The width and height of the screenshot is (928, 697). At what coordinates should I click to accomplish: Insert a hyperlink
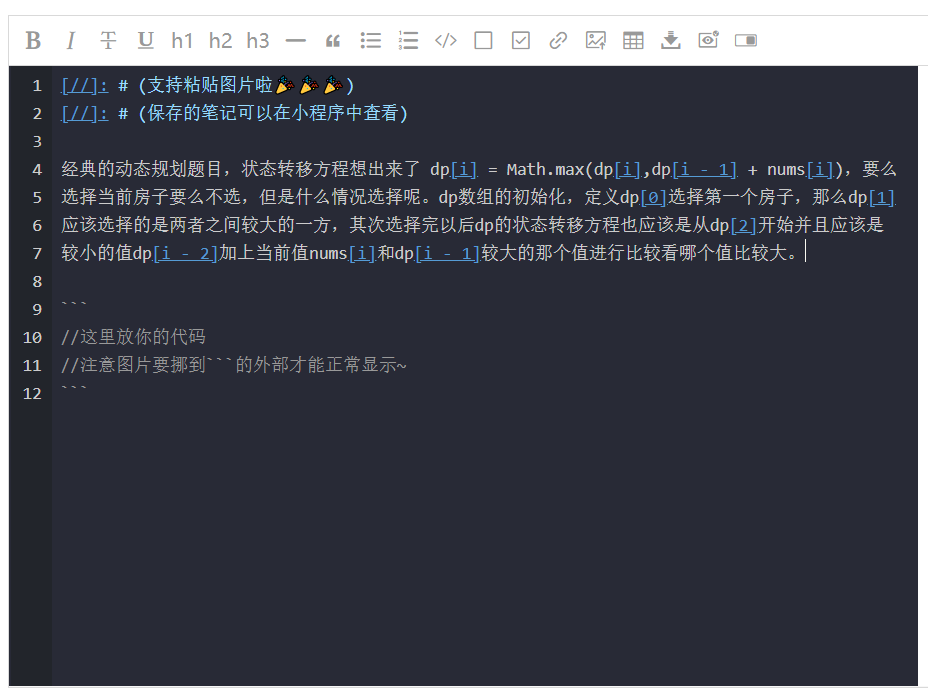coord(557,40)
